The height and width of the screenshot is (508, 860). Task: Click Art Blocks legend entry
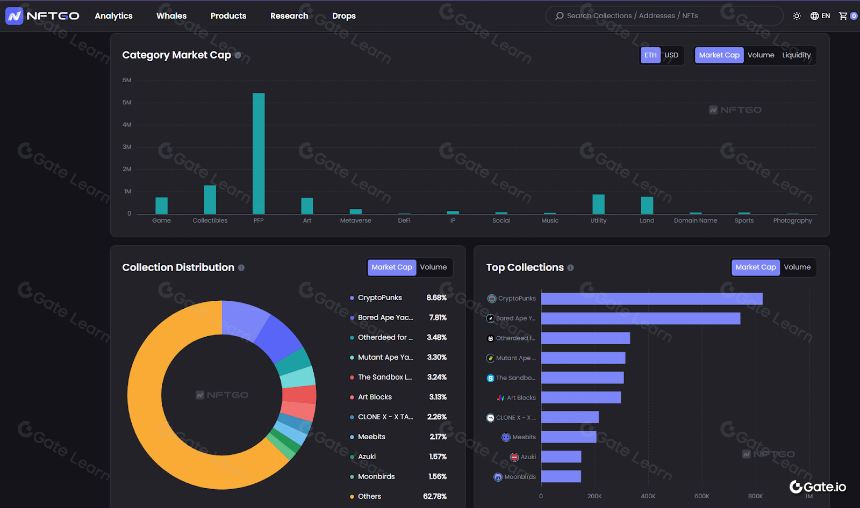click(398, 397)
